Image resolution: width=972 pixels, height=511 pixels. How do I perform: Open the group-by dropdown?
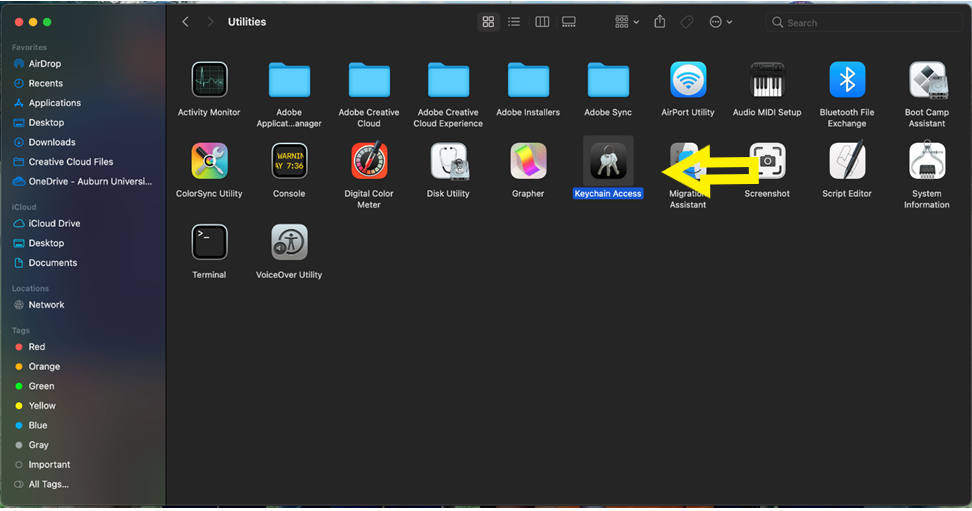tap(627, 22)
